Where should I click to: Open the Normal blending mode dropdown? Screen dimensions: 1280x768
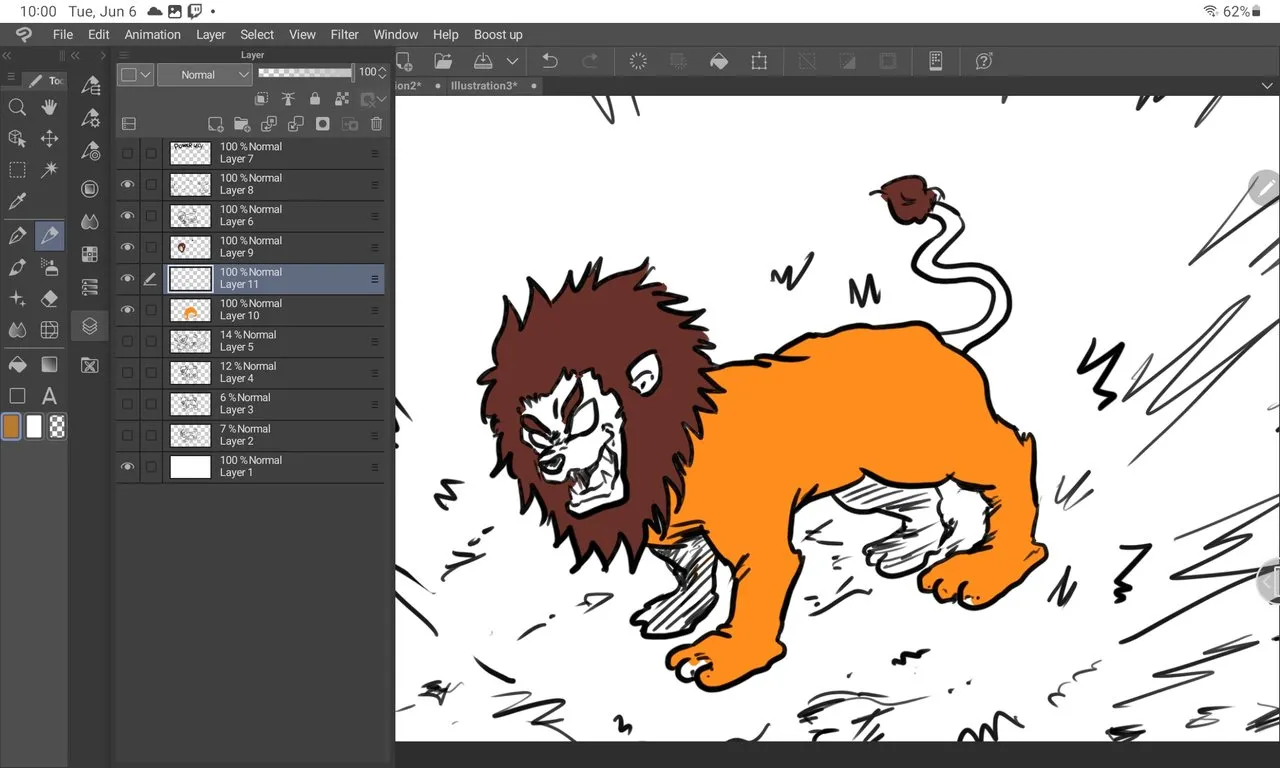[204, 74]
